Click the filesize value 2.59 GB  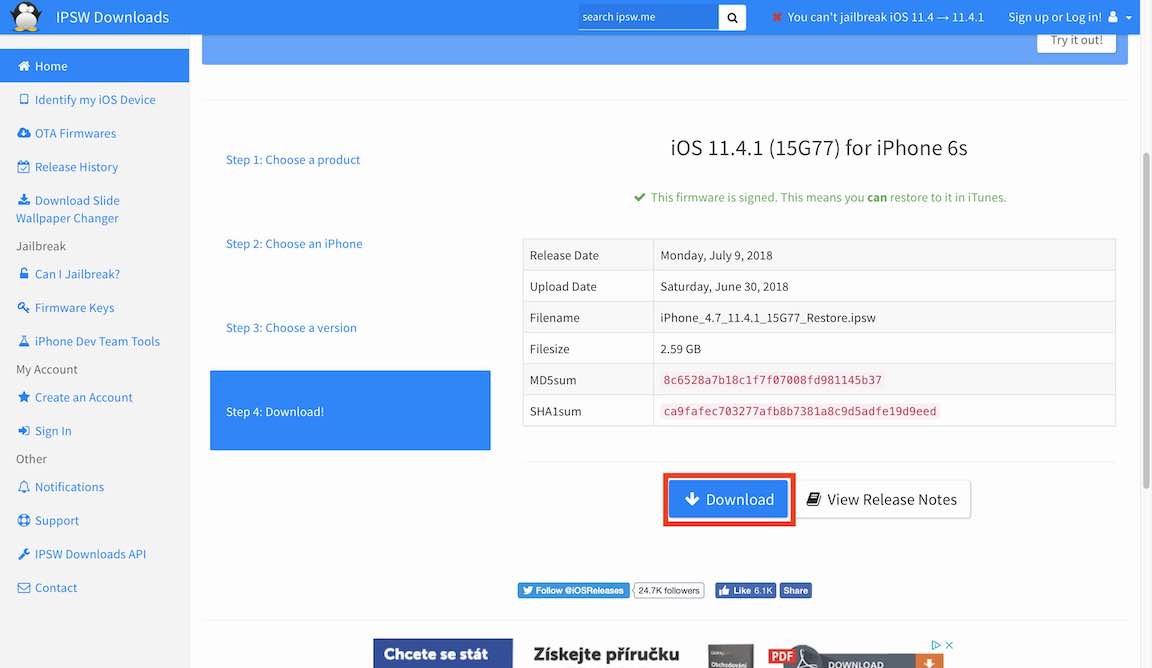pos(680,349)
